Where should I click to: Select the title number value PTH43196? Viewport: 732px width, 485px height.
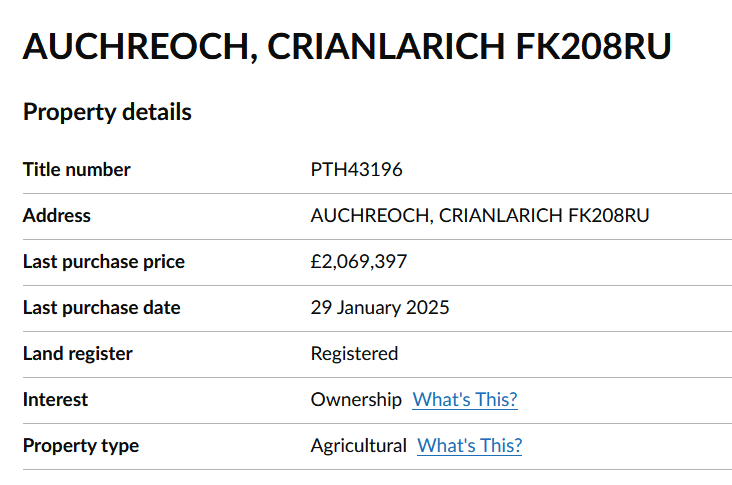click(357, 170)
